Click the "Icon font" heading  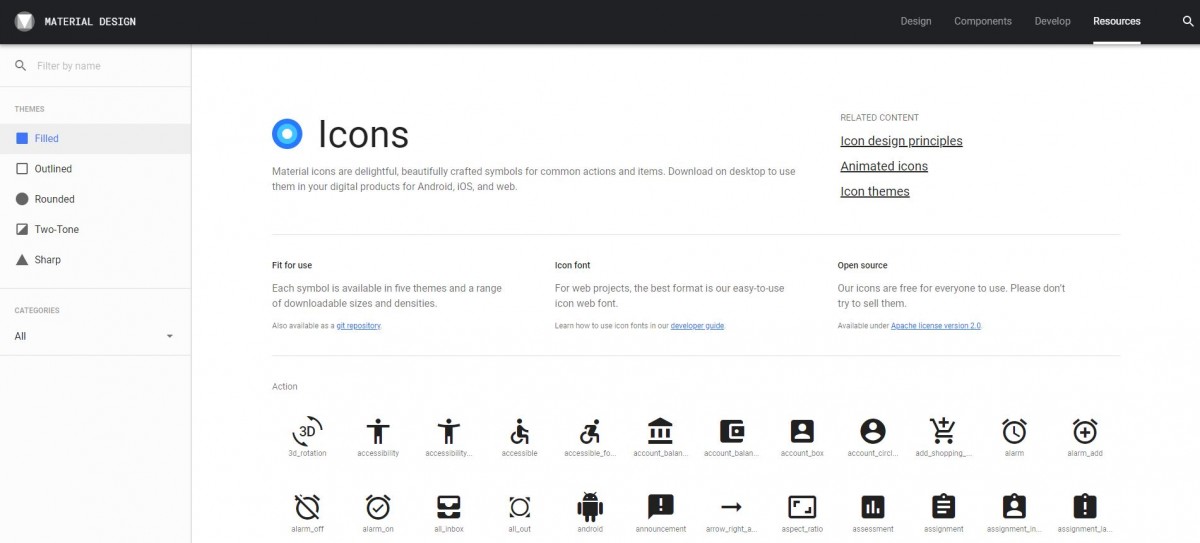tap(572, 265)
